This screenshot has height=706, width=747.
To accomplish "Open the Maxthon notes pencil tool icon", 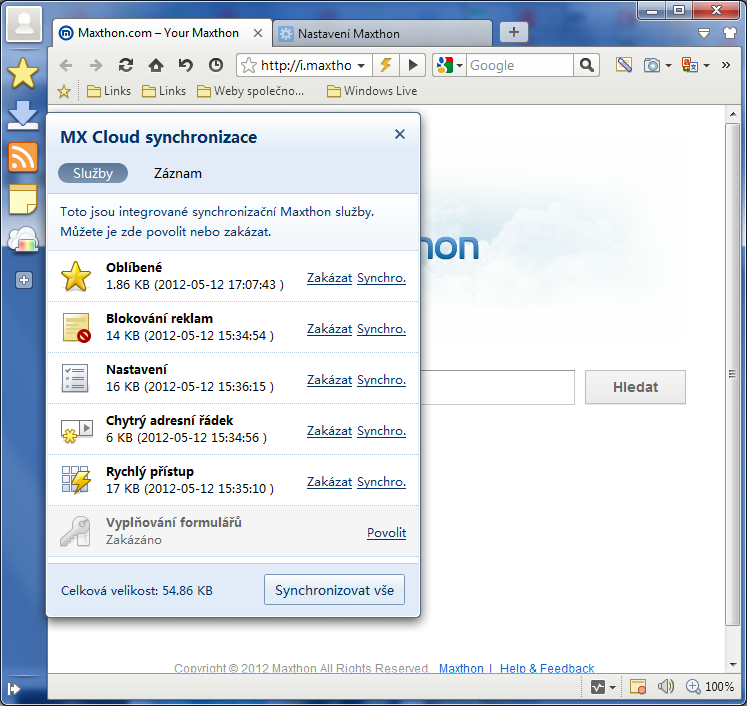I will [x=624, y=65].
